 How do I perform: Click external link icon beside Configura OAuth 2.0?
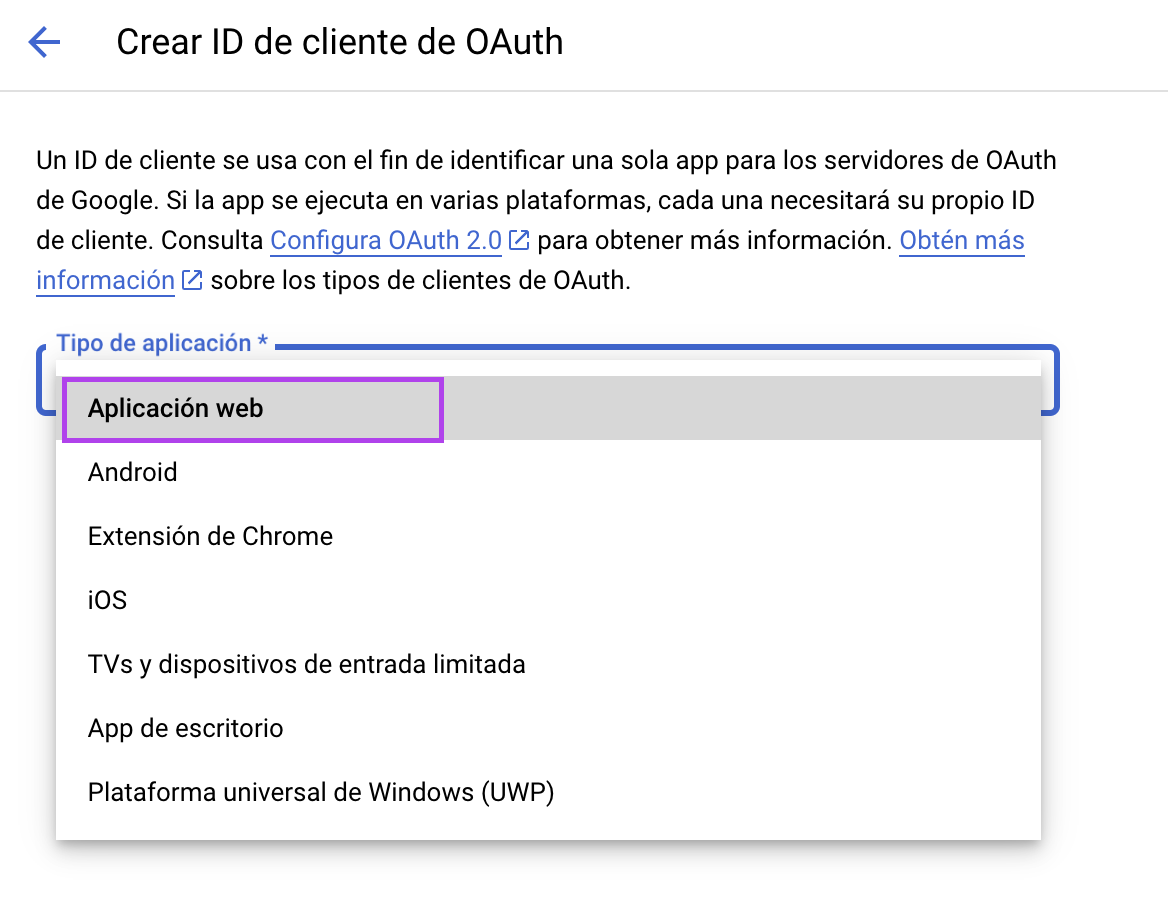(519, 240)
